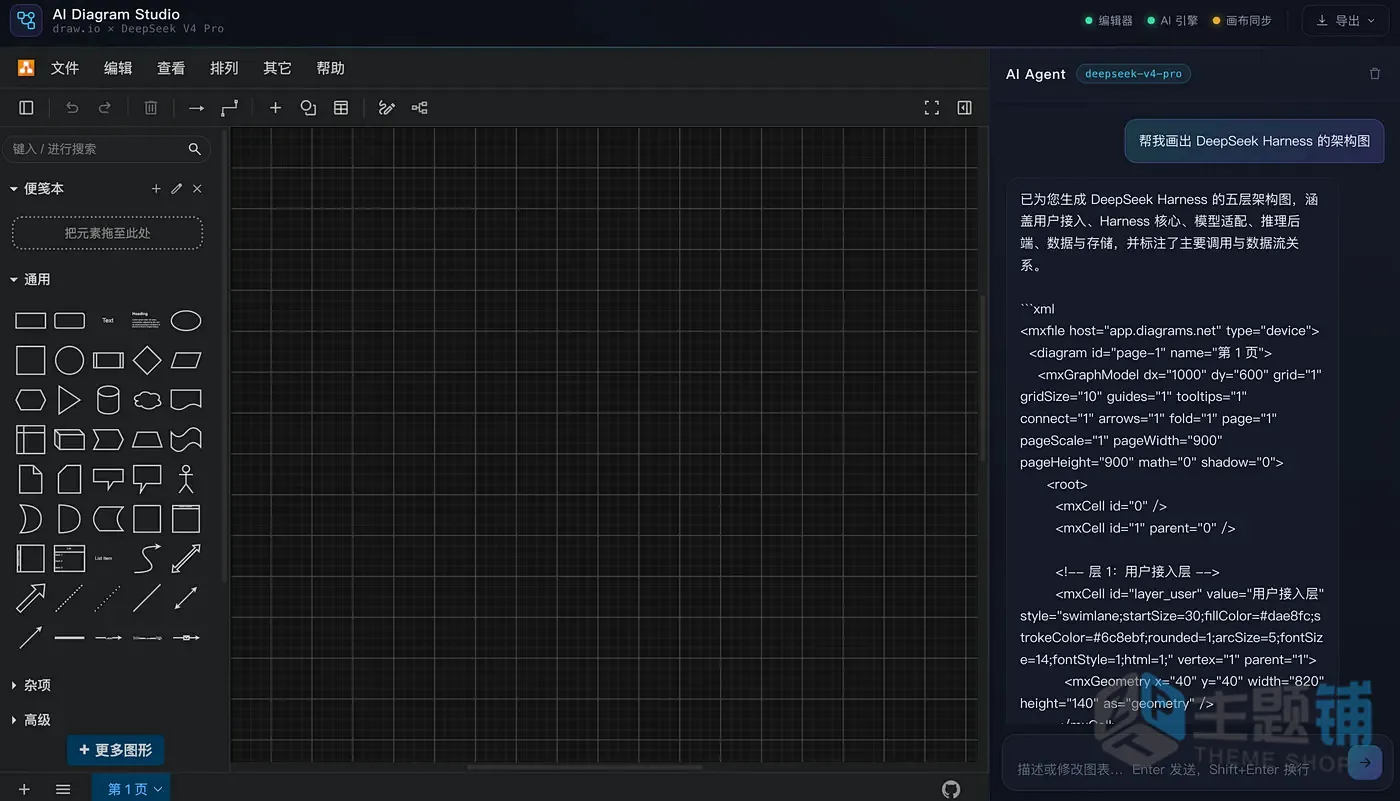Click the AI Diagram Studio app title

click(x=116, y=14)
